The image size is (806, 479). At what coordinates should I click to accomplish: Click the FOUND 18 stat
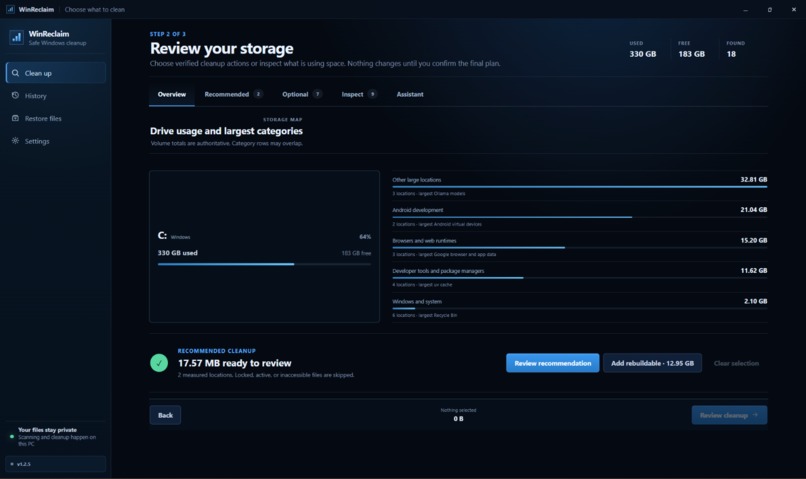(736, 49)
